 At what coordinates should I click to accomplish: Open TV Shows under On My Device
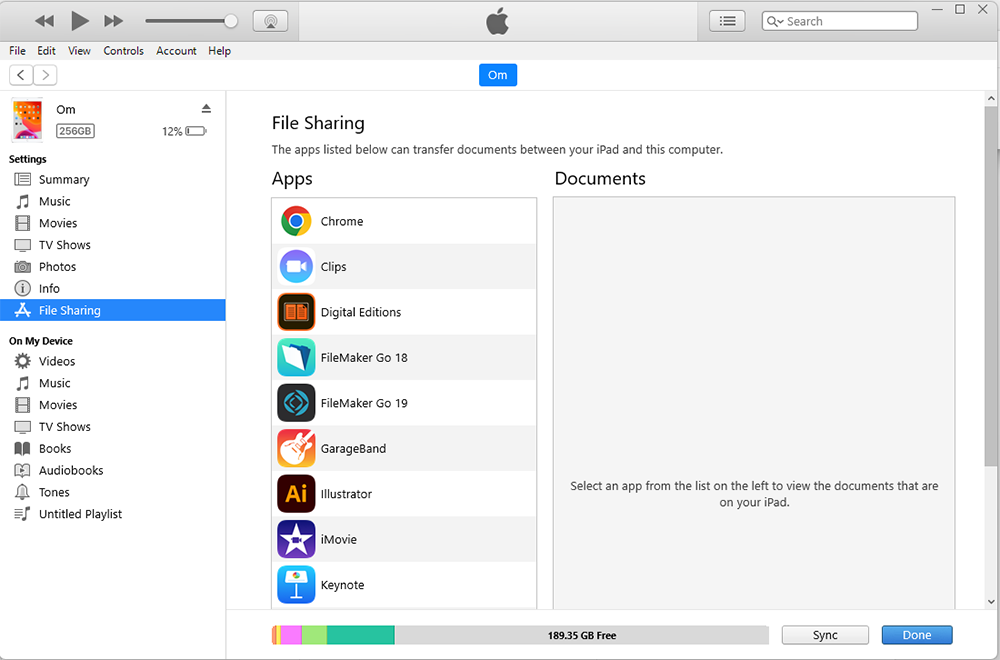click(64, 426)
